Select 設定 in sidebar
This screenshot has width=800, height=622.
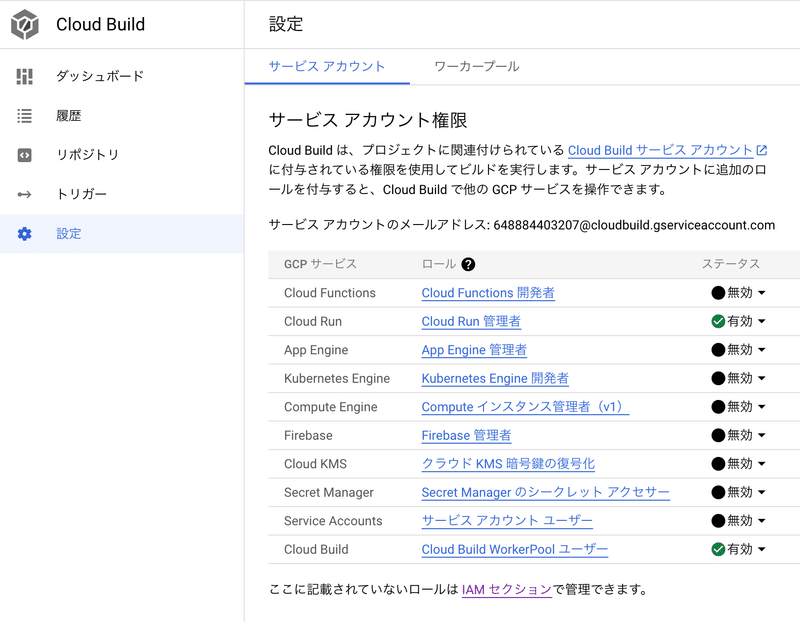click(x=122, y=234)
